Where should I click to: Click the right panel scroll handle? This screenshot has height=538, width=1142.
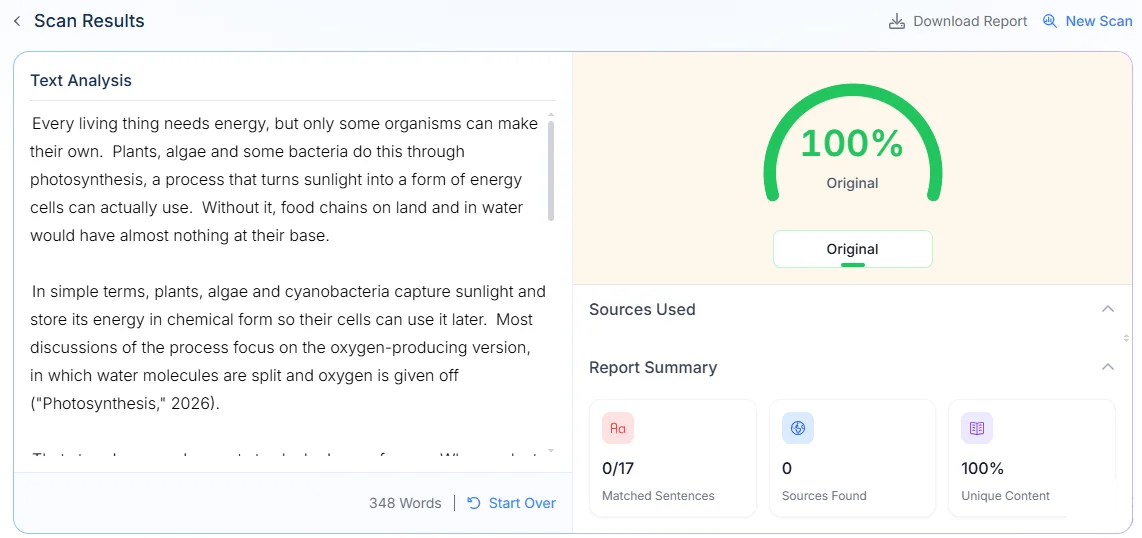pyautogui.click(x=1128, y=338)
